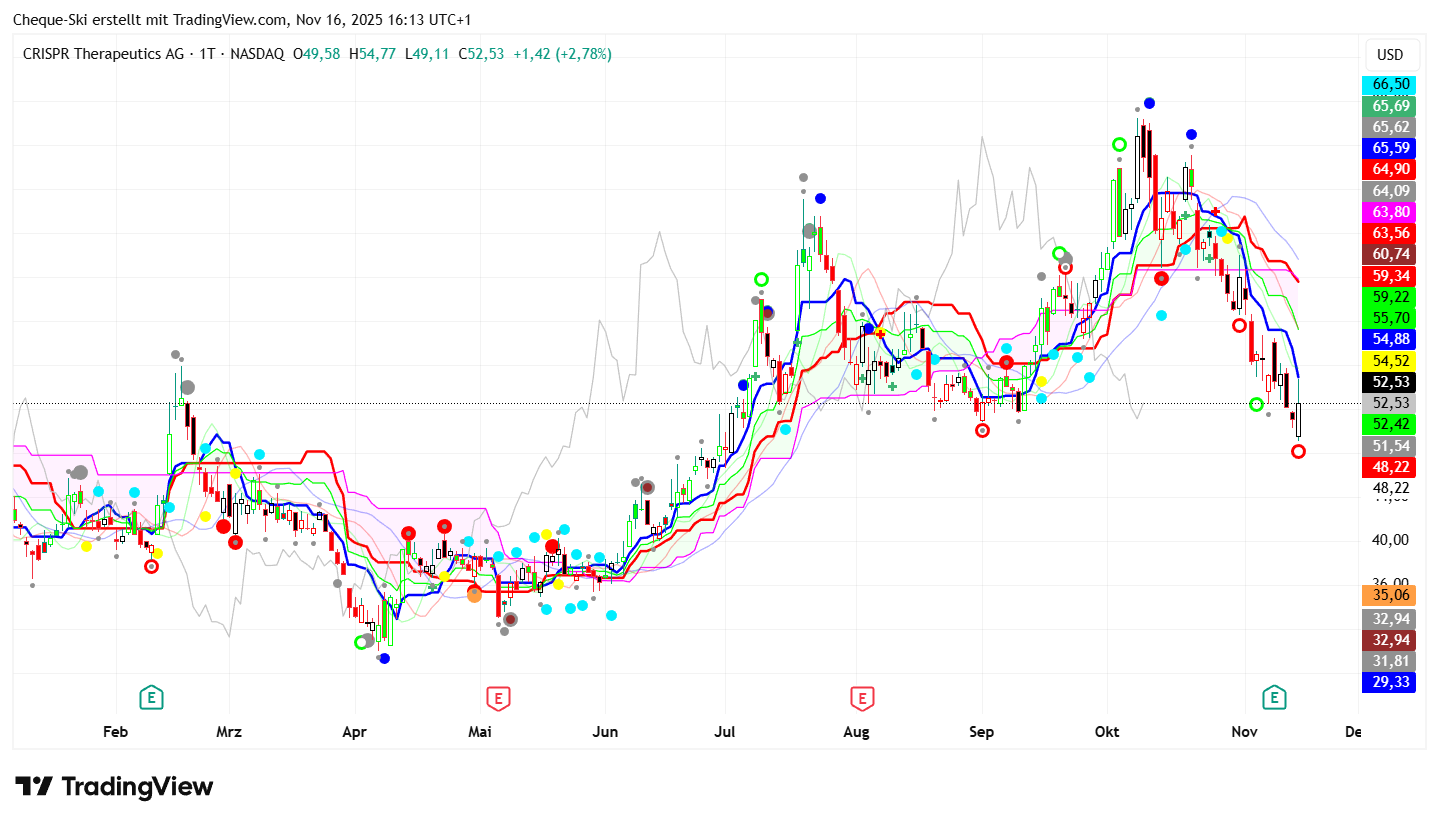This screenshot has height=824, width=1439.
Task: Open the green earnings marker in November
Action: [x=1274, y=697]
